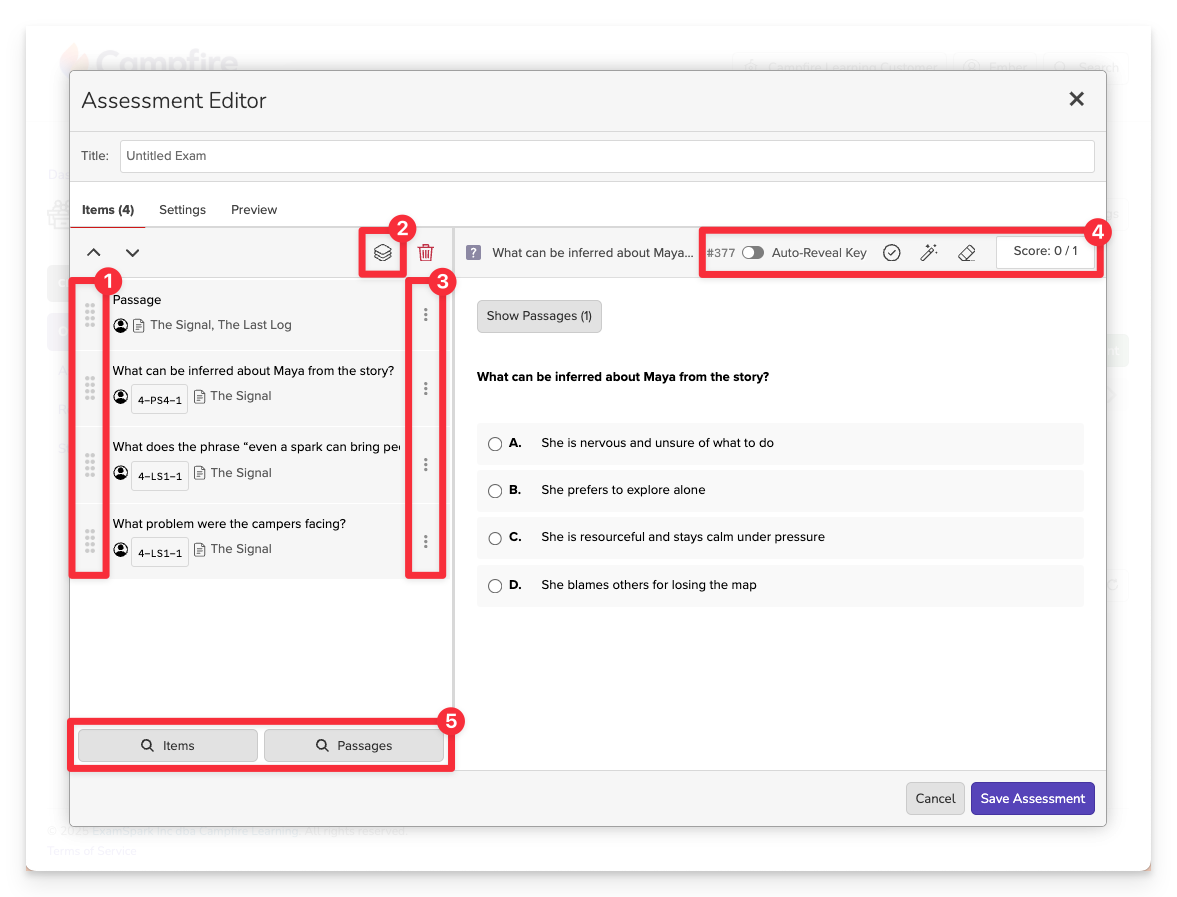The width and height of the screenshot is (1177, 897).
Task: Switch to the Settings tab
Action: [x=182, y=210]
